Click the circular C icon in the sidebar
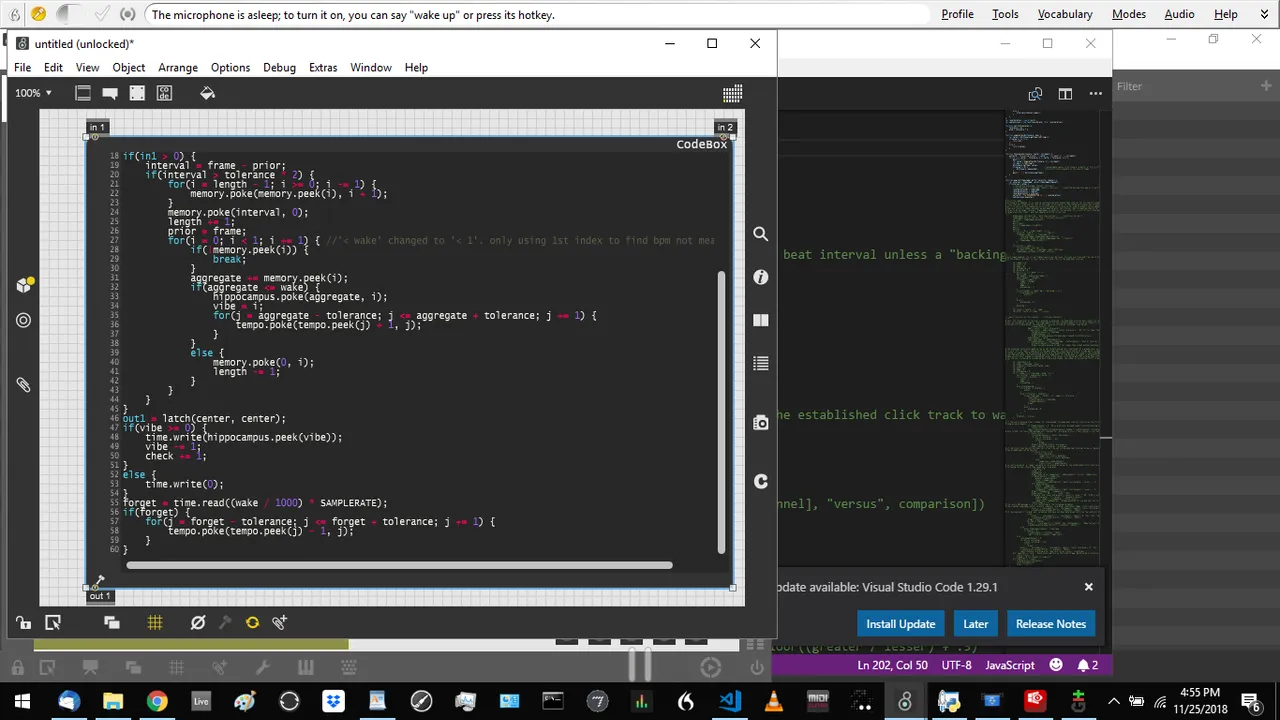This screenshot has height=720, width=1280. pyautogui.click(x=761, y=481)
